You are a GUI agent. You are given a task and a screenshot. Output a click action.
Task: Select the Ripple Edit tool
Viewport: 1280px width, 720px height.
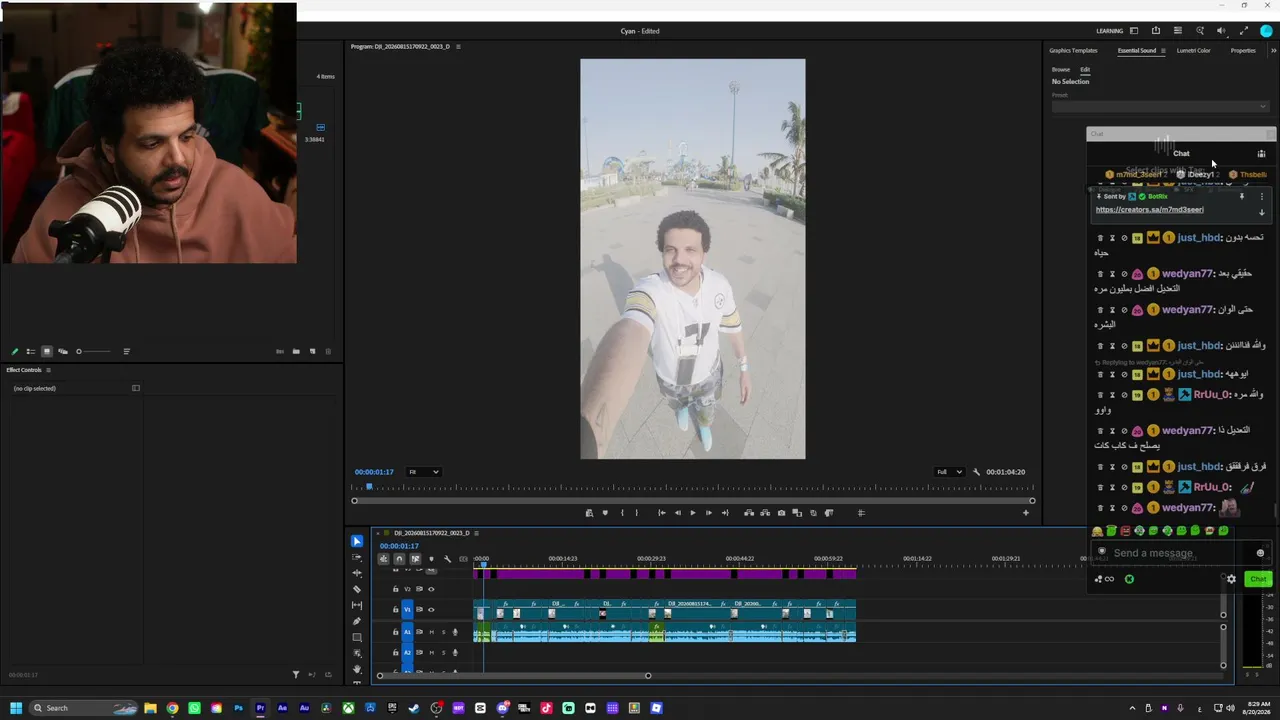[x=357, y=573]
